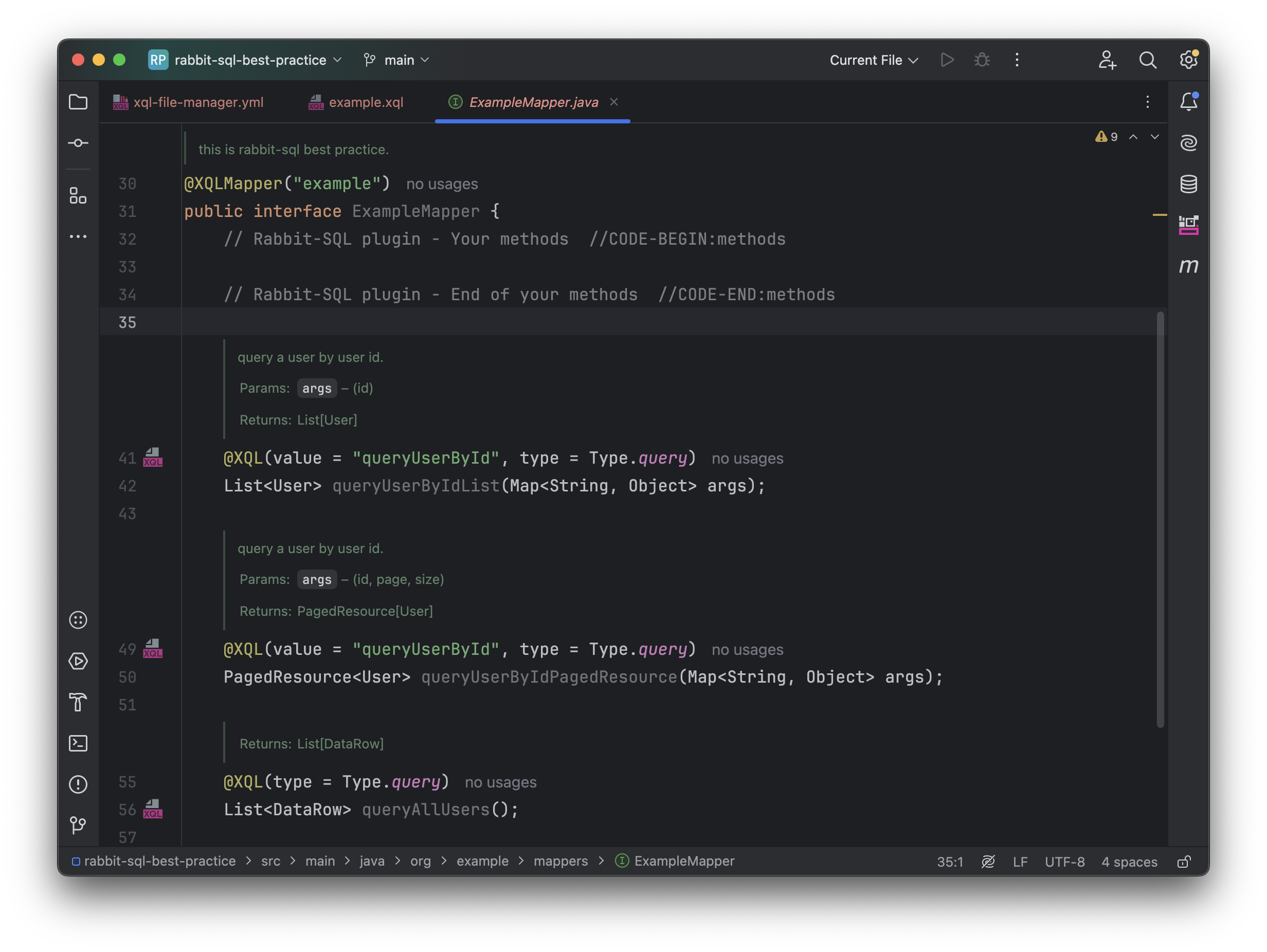This screenshot has height=952, width=1267.
Task: Toggle AI completion status icon
Action: pyautogui.click(x=988, y=862)
